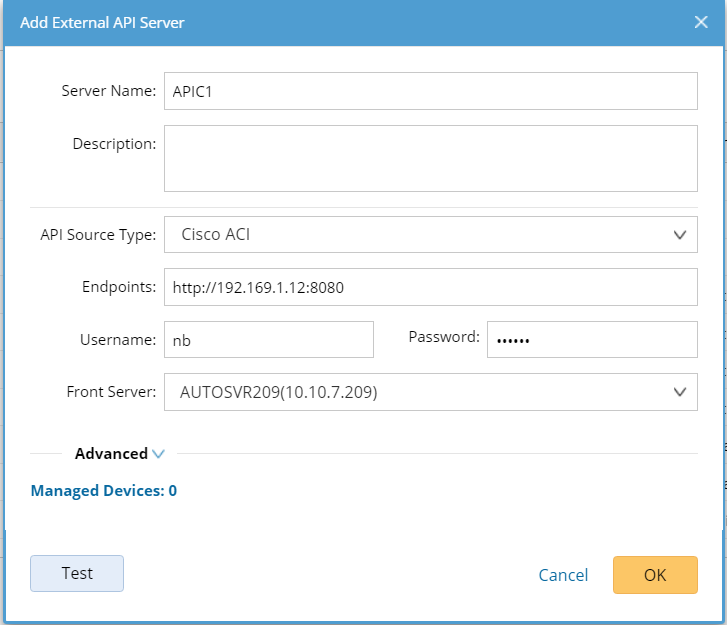This screenshot has width=727, height=625.
Task: Expand the Advanced section label
Action: [x=111, y=453]
